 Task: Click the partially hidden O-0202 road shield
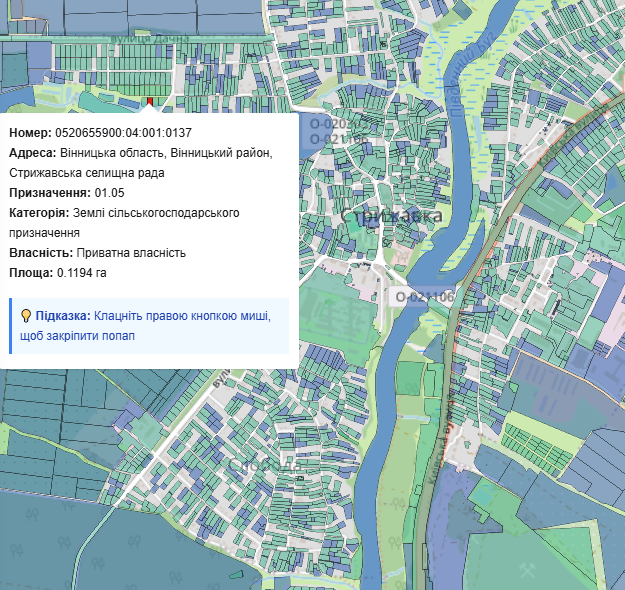(x=325, y=124)
